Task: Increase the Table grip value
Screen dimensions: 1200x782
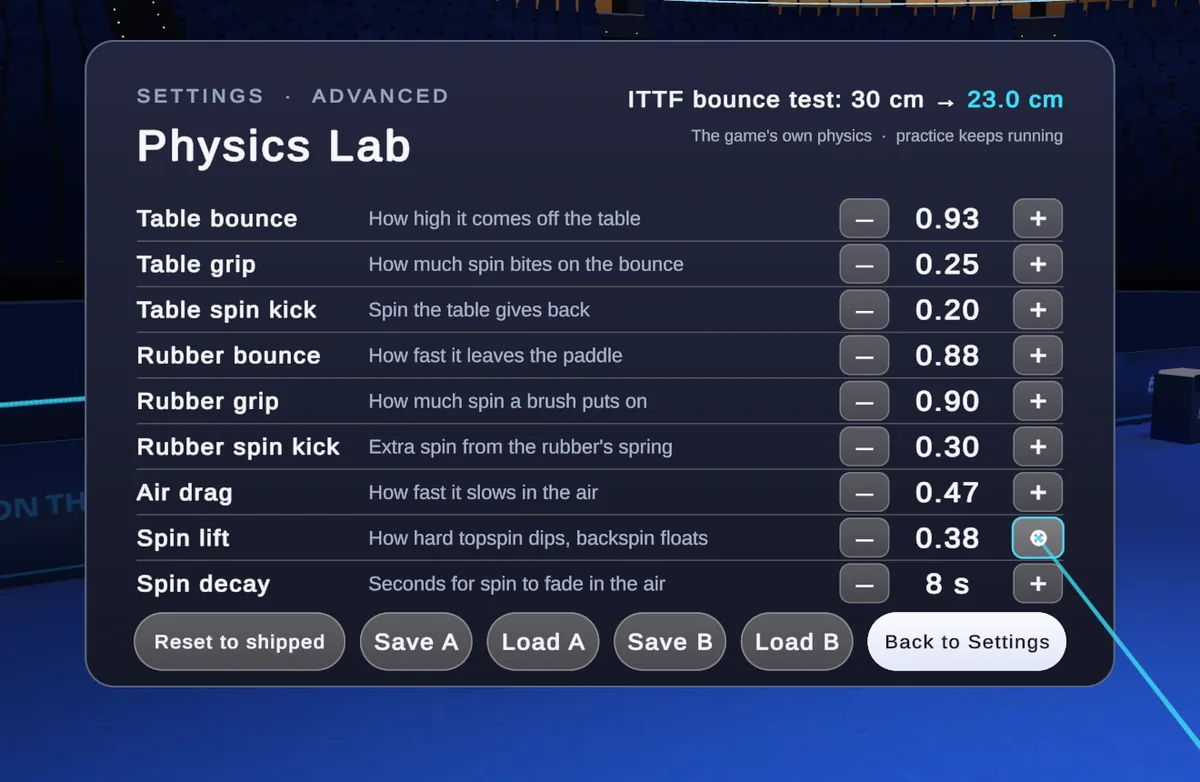Action: (1038, 265)
